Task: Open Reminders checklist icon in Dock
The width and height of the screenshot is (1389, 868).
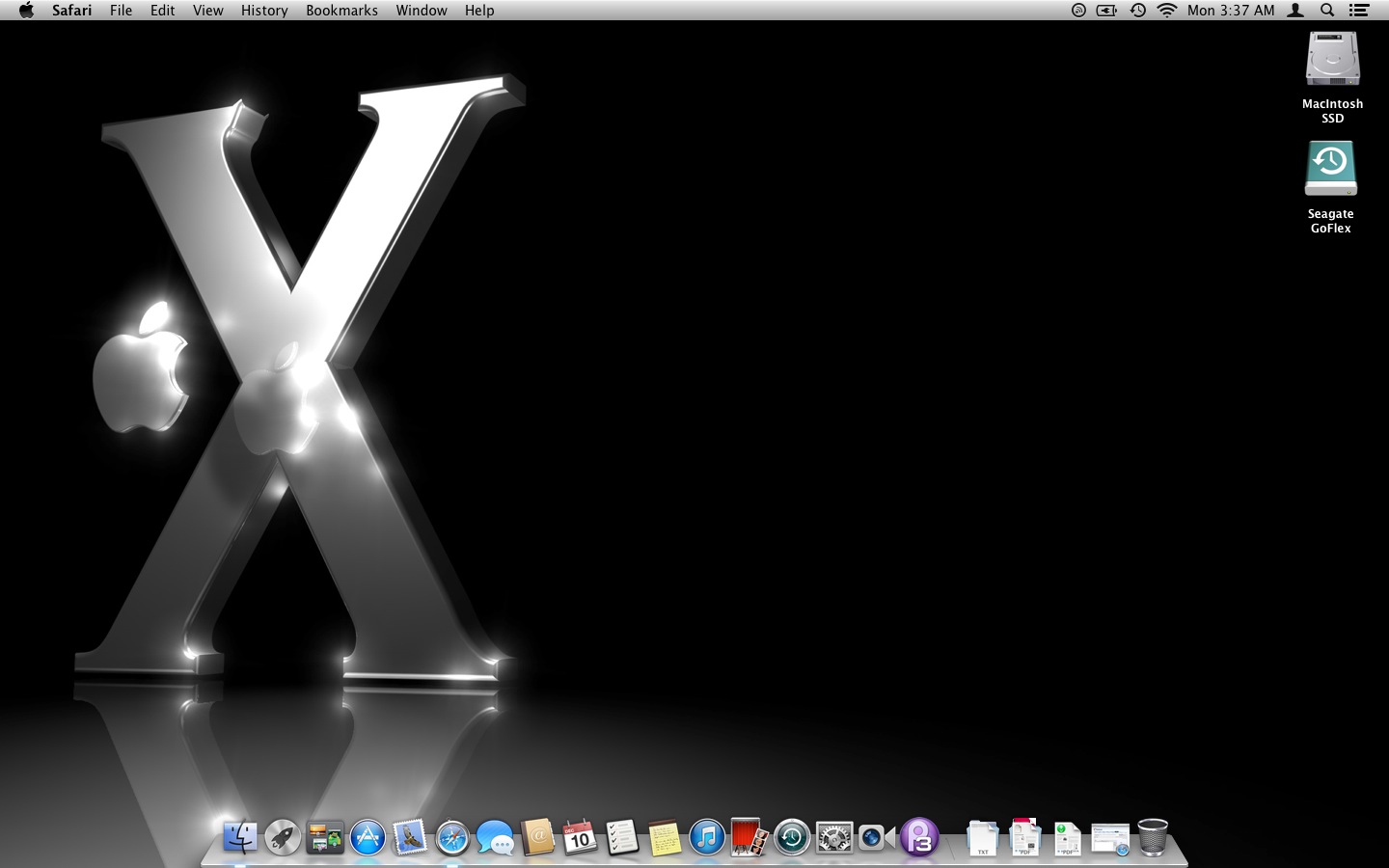Action: tap(622, 837)
